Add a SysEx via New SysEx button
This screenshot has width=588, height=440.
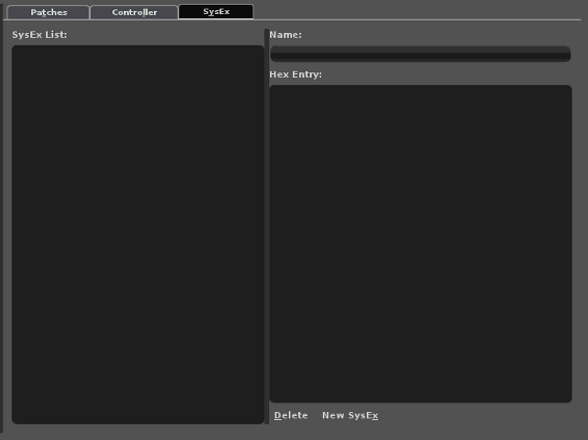tap(350, 415)
